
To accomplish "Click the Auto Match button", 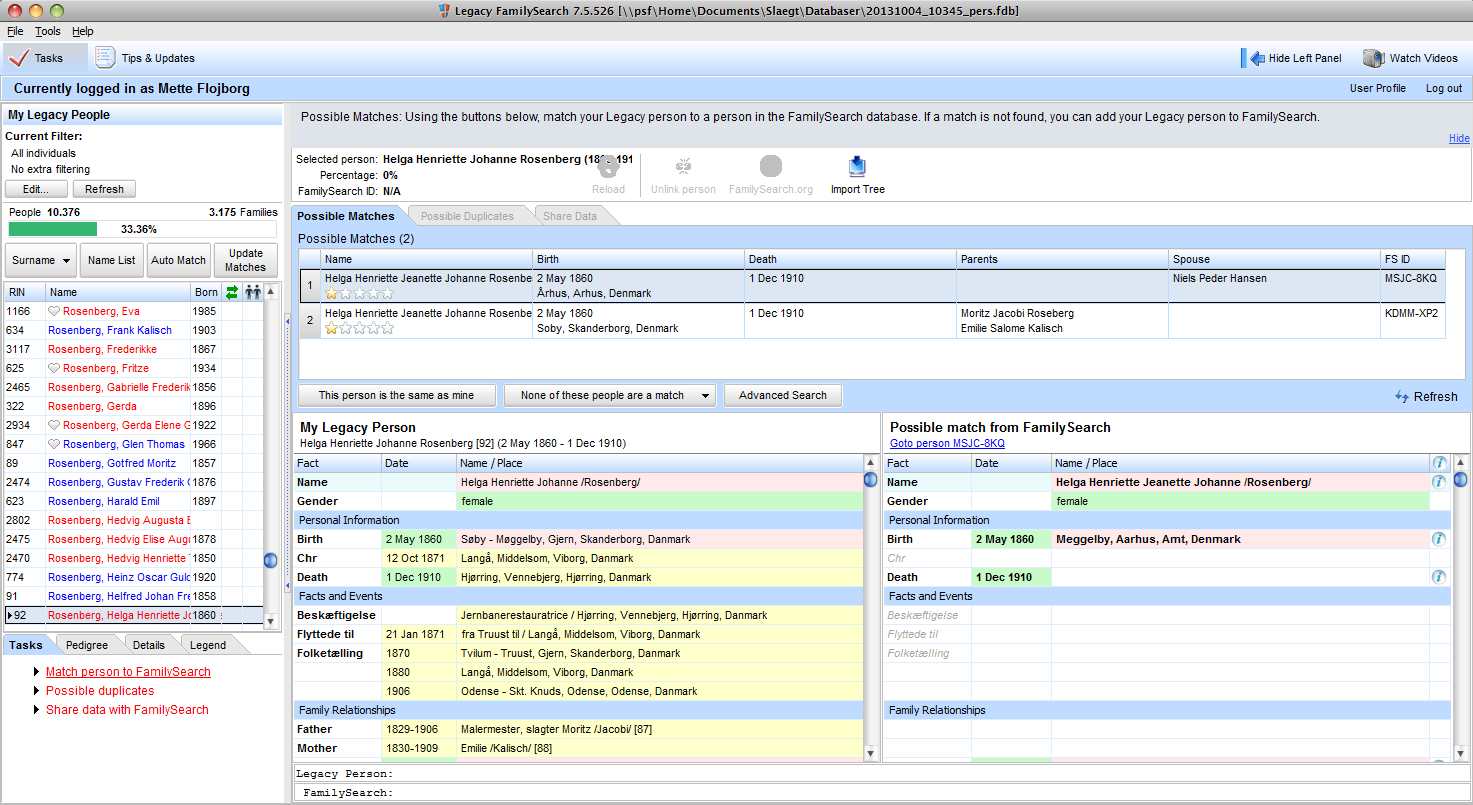I will 178,260.
